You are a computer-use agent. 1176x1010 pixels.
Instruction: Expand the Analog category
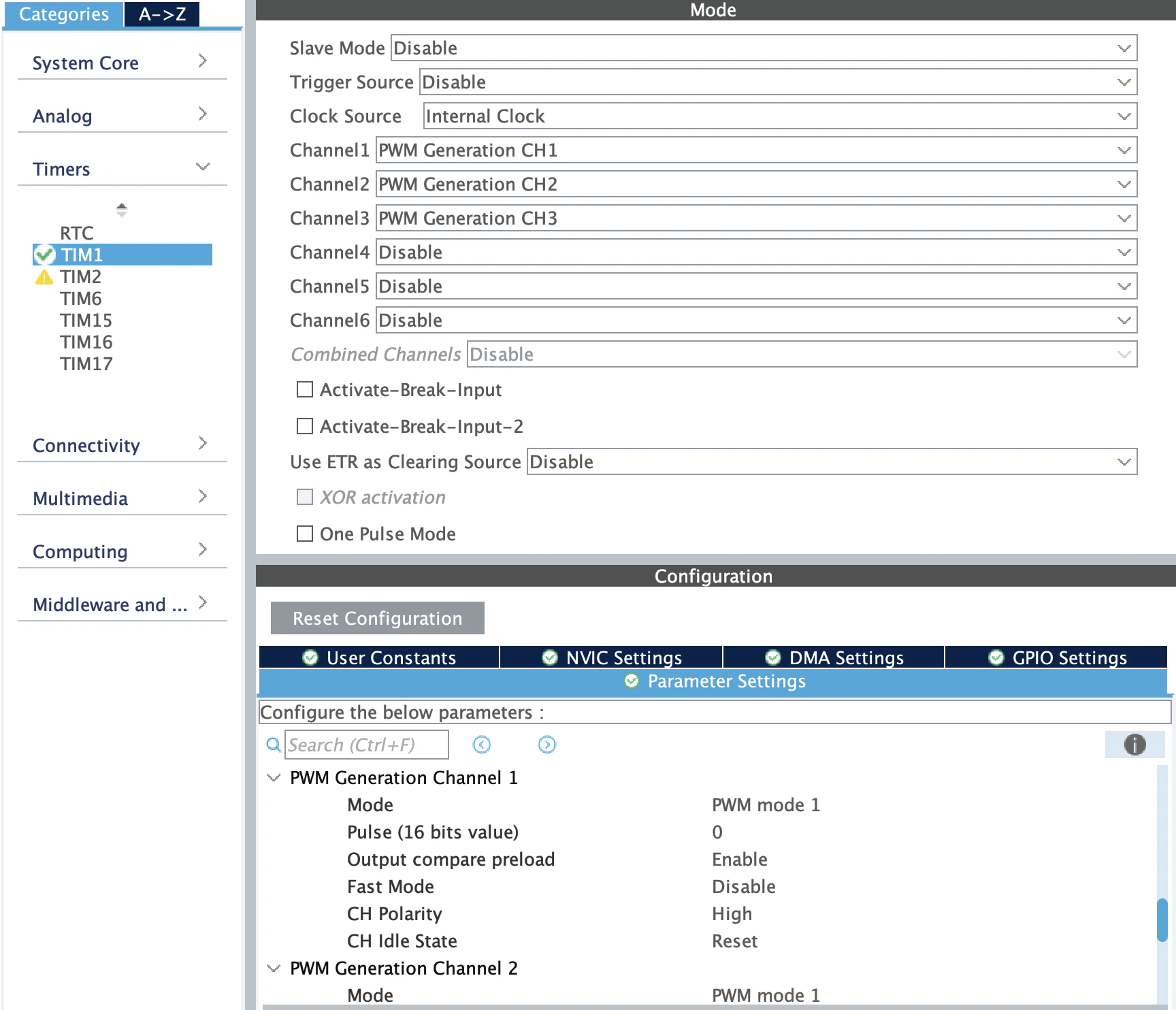[121, 116]
